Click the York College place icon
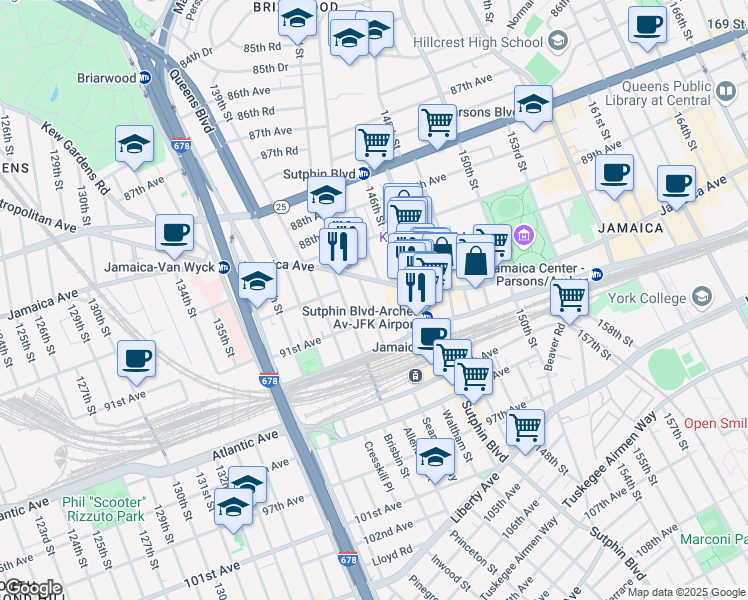Viewport: 748px width, 600px height. 702,297
